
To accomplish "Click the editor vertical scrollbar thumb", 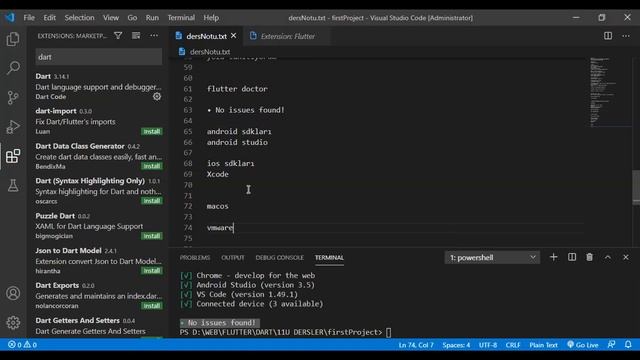I will pyautogui.click(x=636, y=187).
